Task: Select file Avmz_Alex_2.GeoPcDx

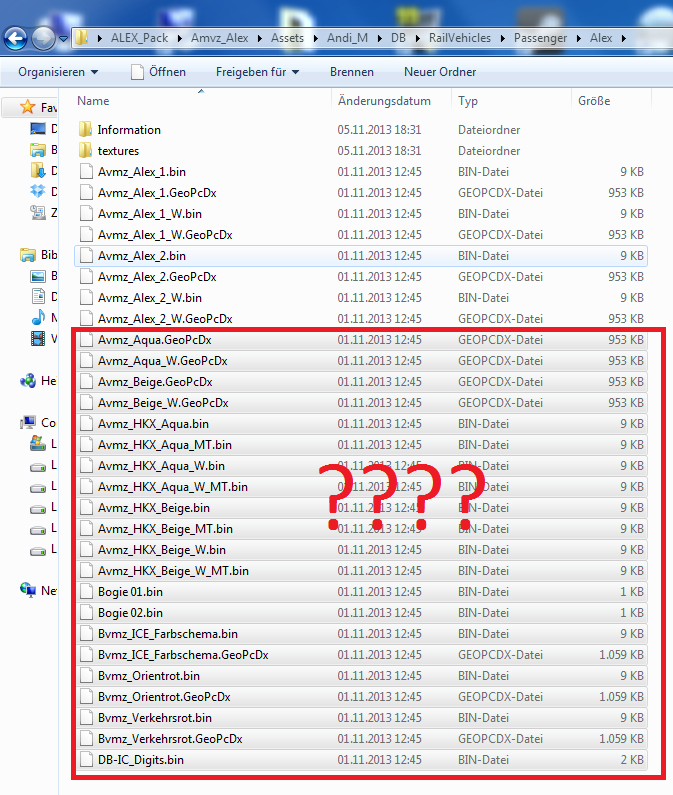Action: pyautogui.click(x=361, y=277)
